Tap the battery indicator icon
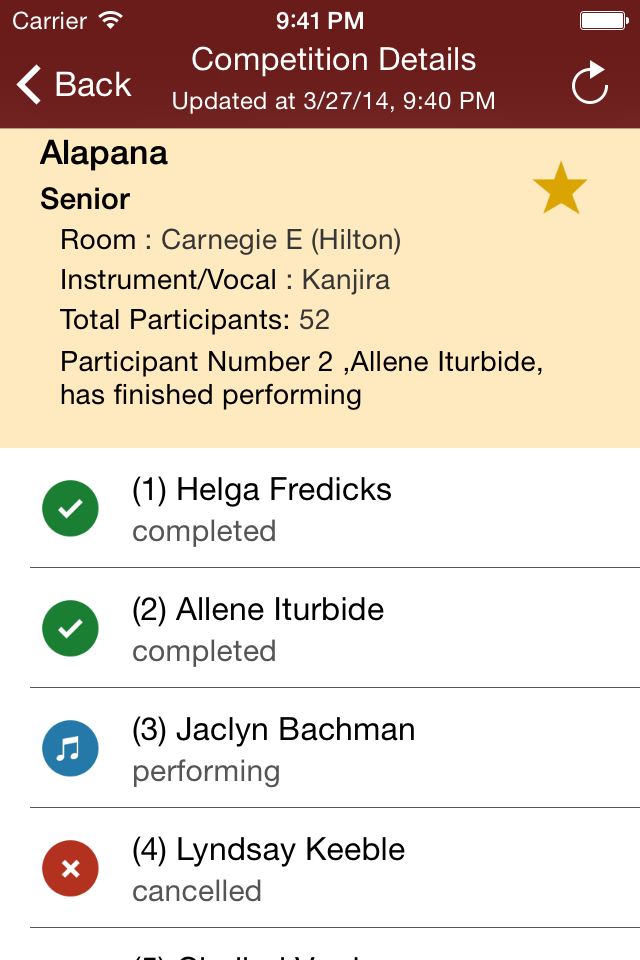This screenshot has height=960, width=640. coord(604,21)
